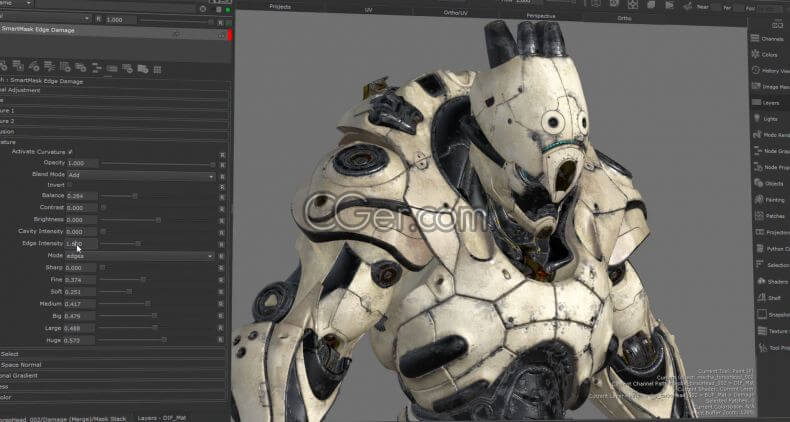
Task: Toggle the Activate Curvature checkbox
Action: pyautogui.click(x=70, y=152)
